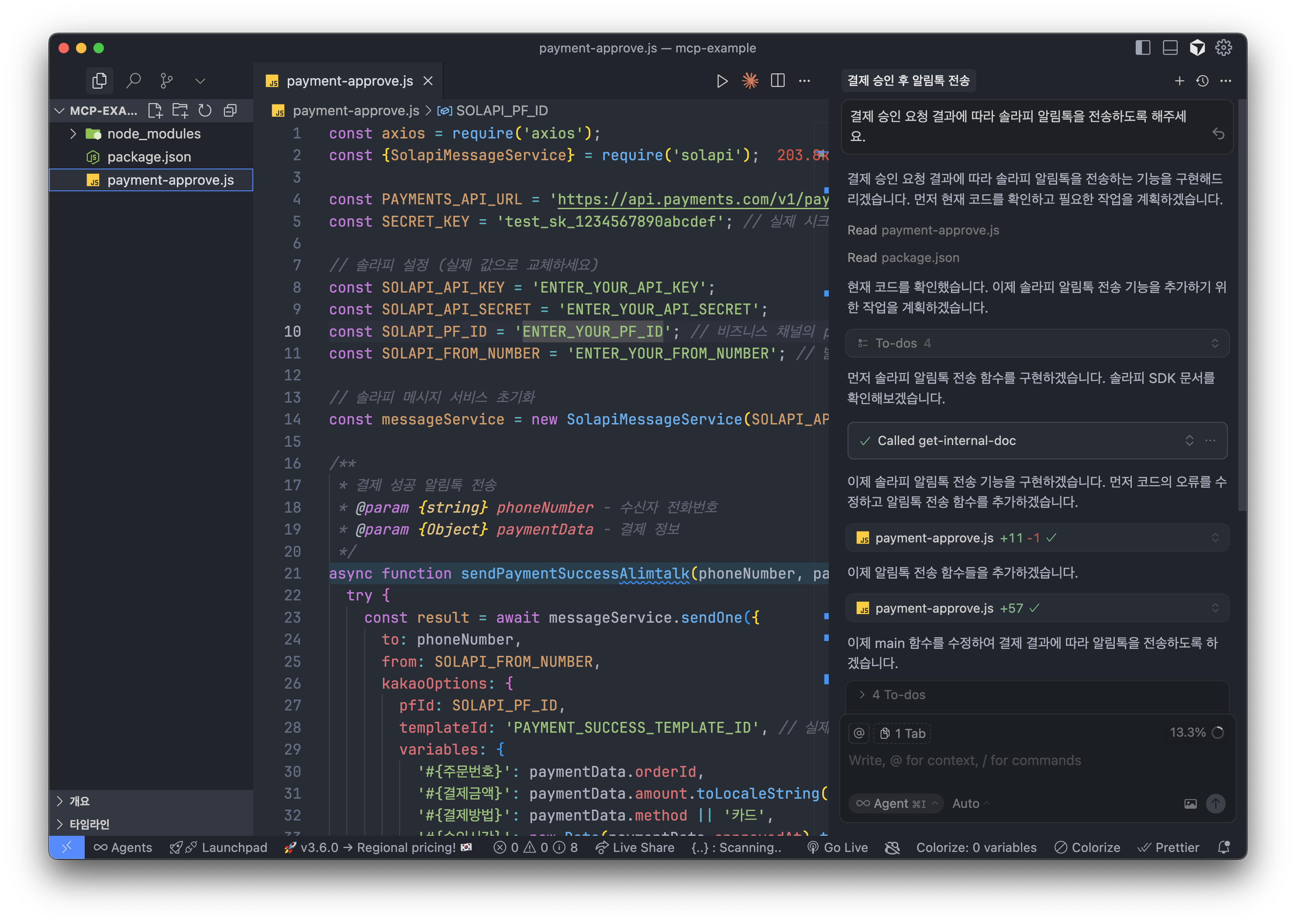Refresh the file explorer

[205, 110]
